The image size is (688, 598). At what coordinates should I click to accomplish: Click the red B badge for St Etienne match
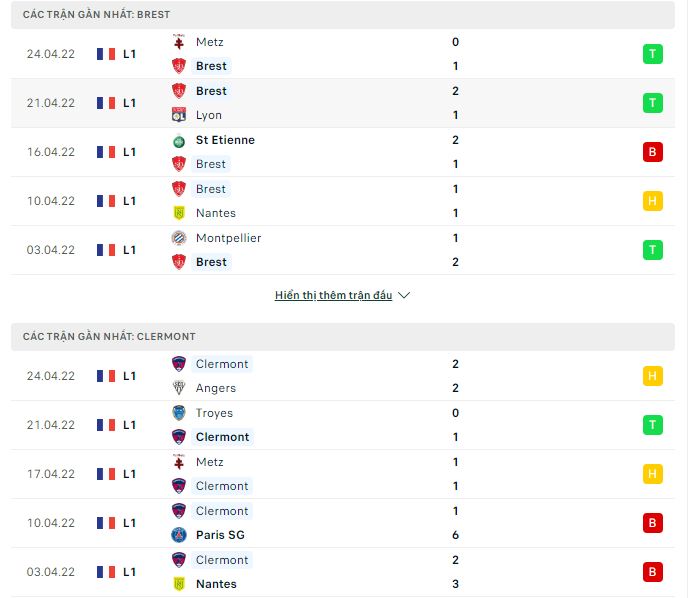click(653, 152)
